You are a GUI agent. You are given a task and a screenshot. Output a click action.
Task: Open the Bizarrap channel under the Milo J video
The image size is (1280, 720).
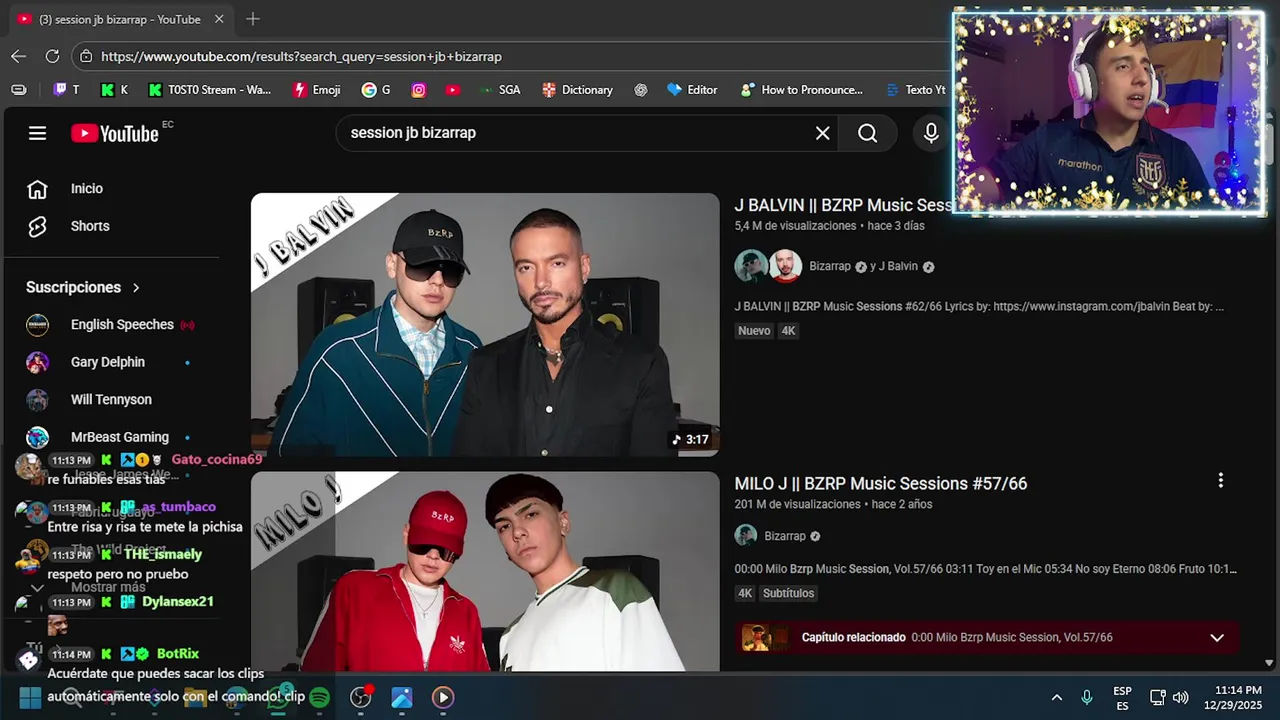[785, 537]
